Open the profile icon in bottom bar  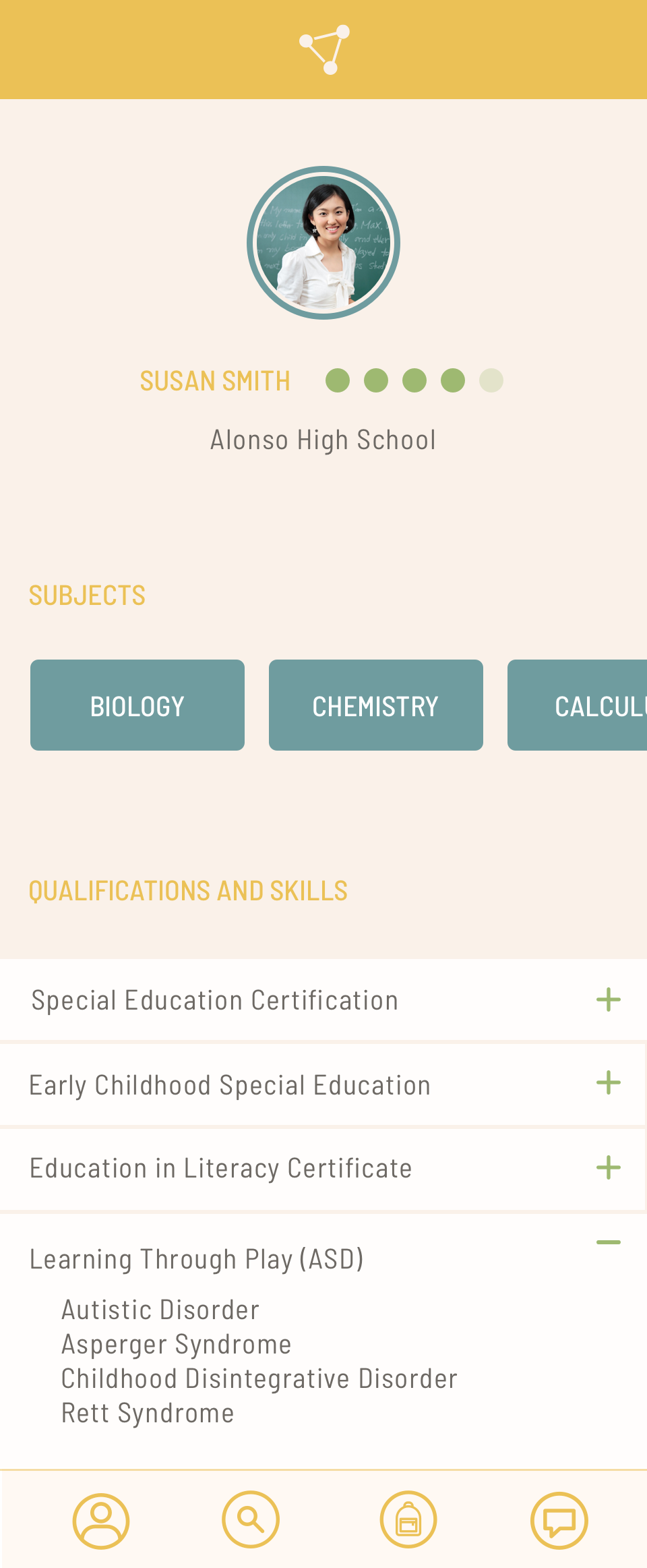click(101, 1521)
